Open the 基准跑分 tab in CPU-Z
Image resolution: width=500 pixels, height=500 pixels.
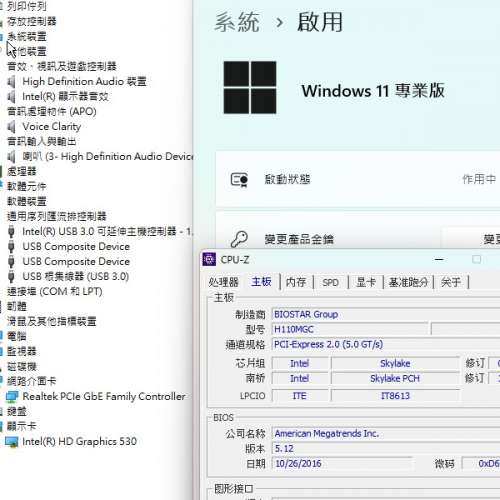click(408, 282)
